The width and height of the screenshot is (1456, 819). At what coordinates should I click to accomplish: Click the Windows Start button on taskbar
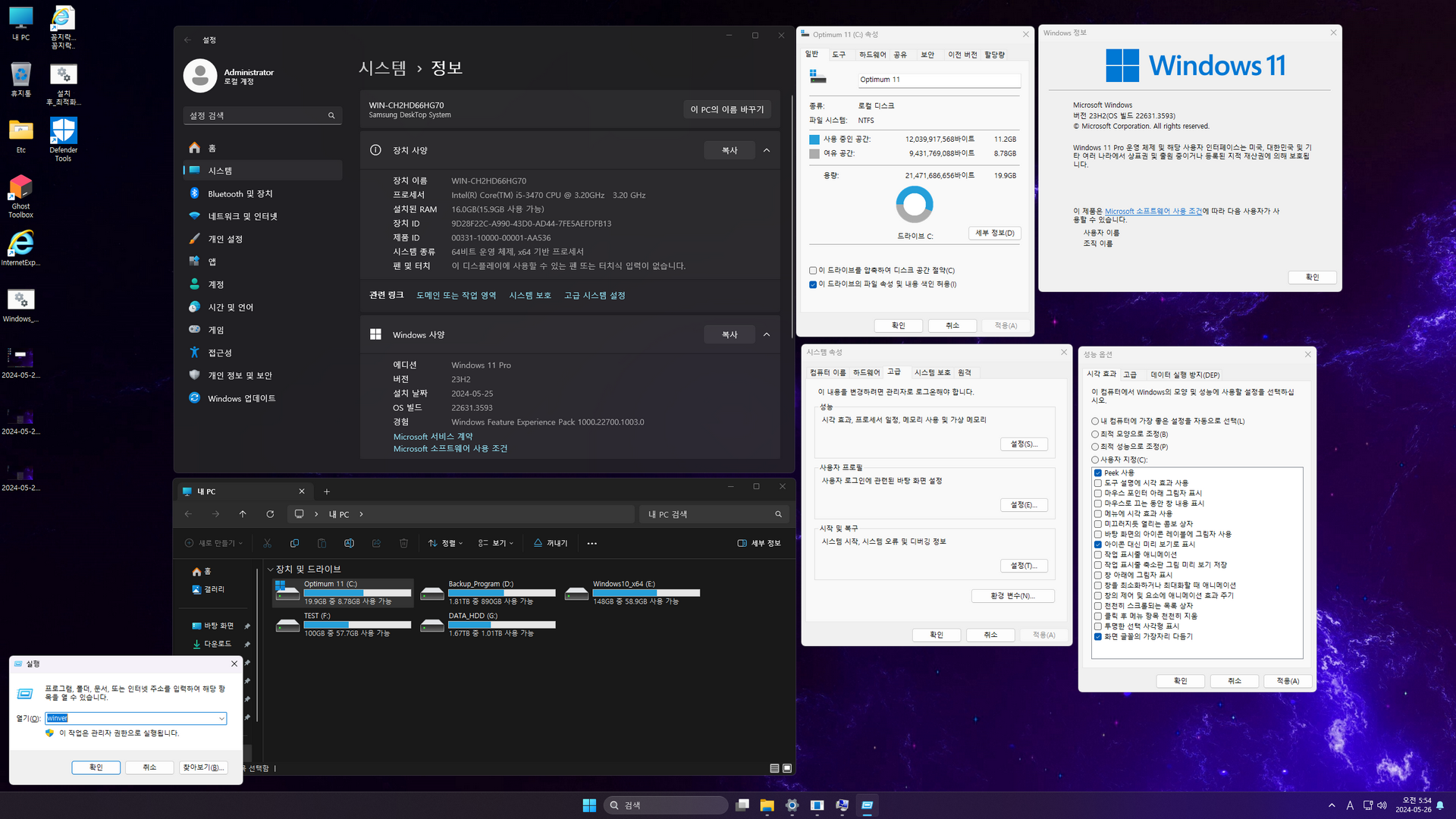[589, 805]
